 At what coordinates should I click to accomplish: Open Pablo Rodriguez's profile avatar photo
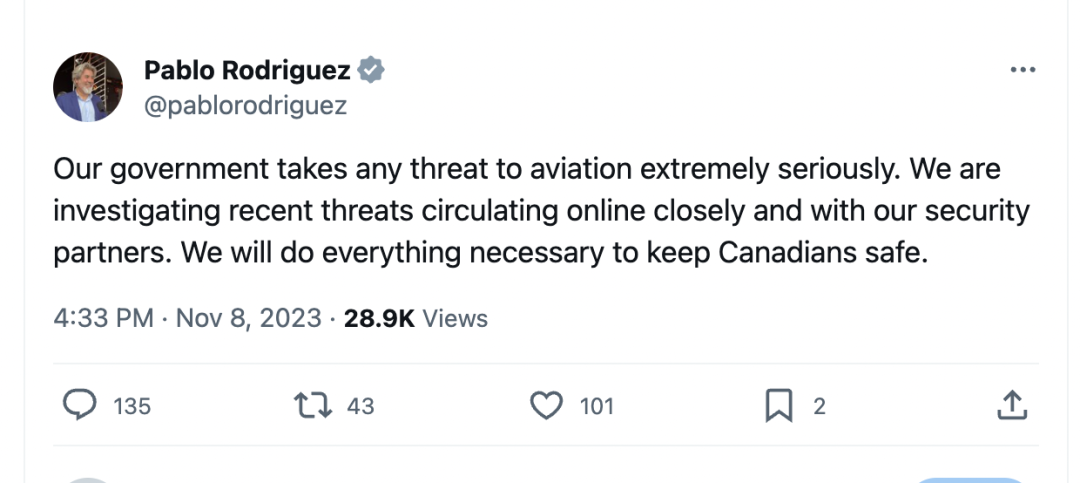(x=87, y=87)
